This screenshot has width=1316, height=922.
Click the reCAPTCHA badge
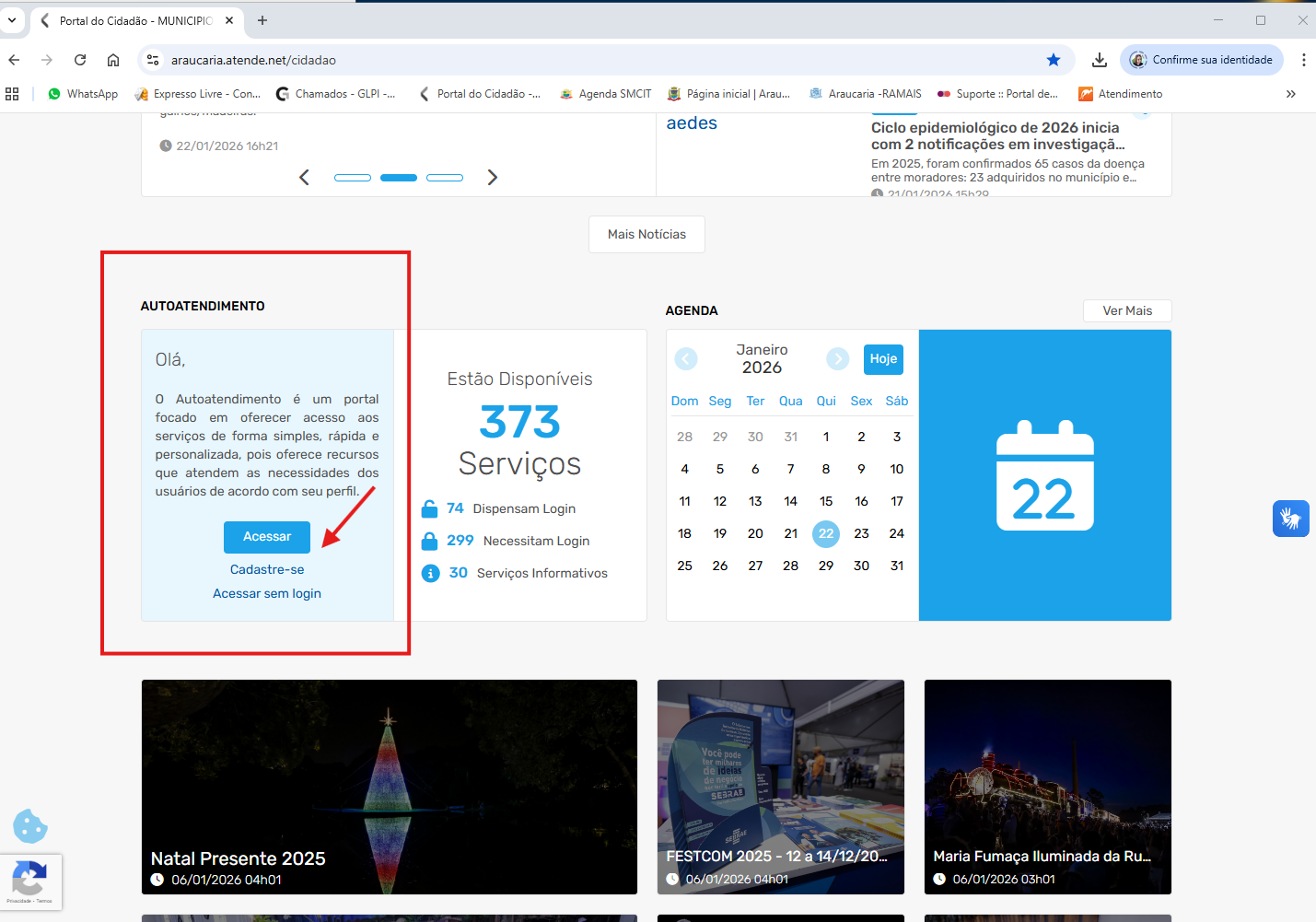tap(30, 881)
